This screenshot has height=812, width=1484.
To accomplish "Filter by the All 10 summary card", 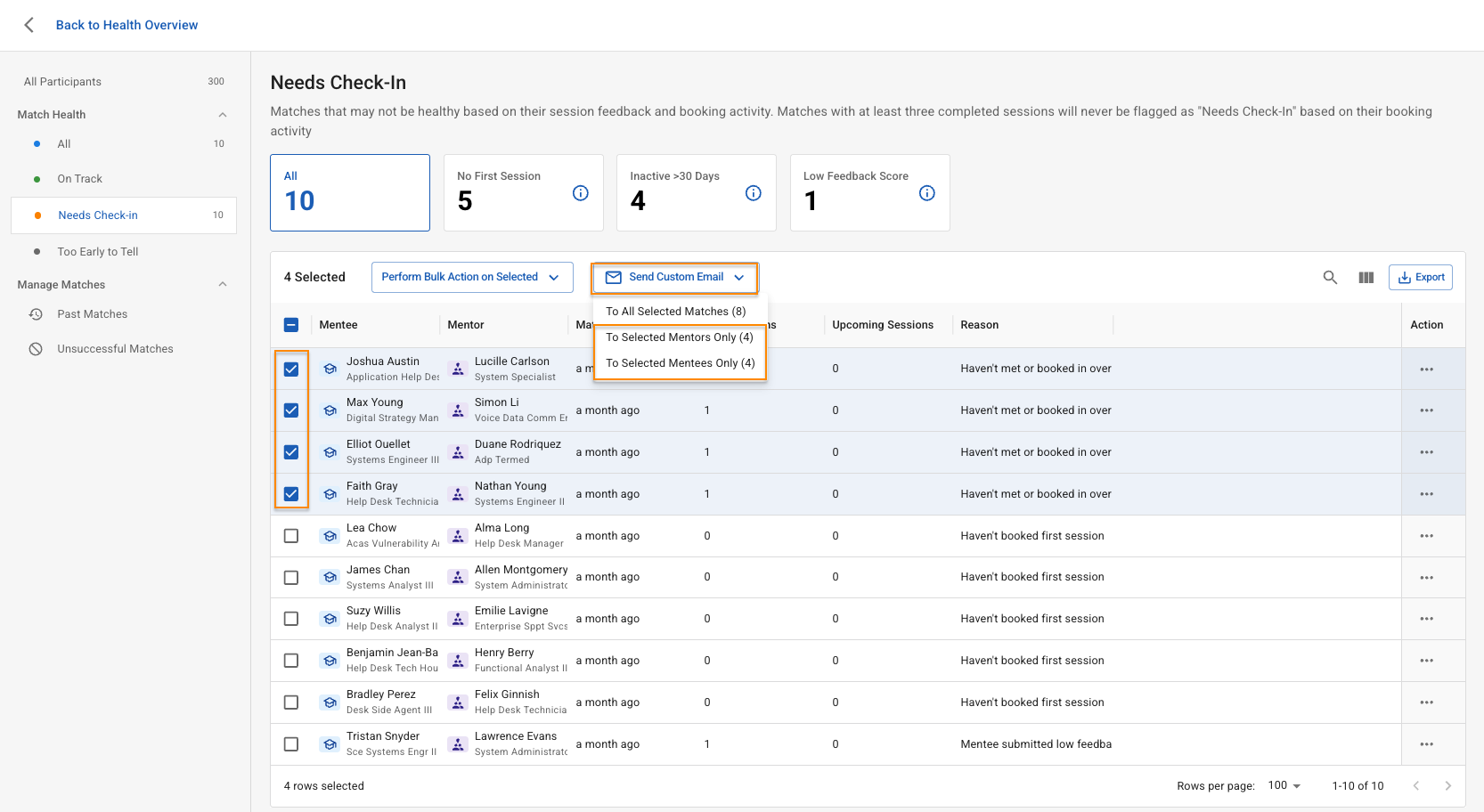I will click(x=349, y=193).
